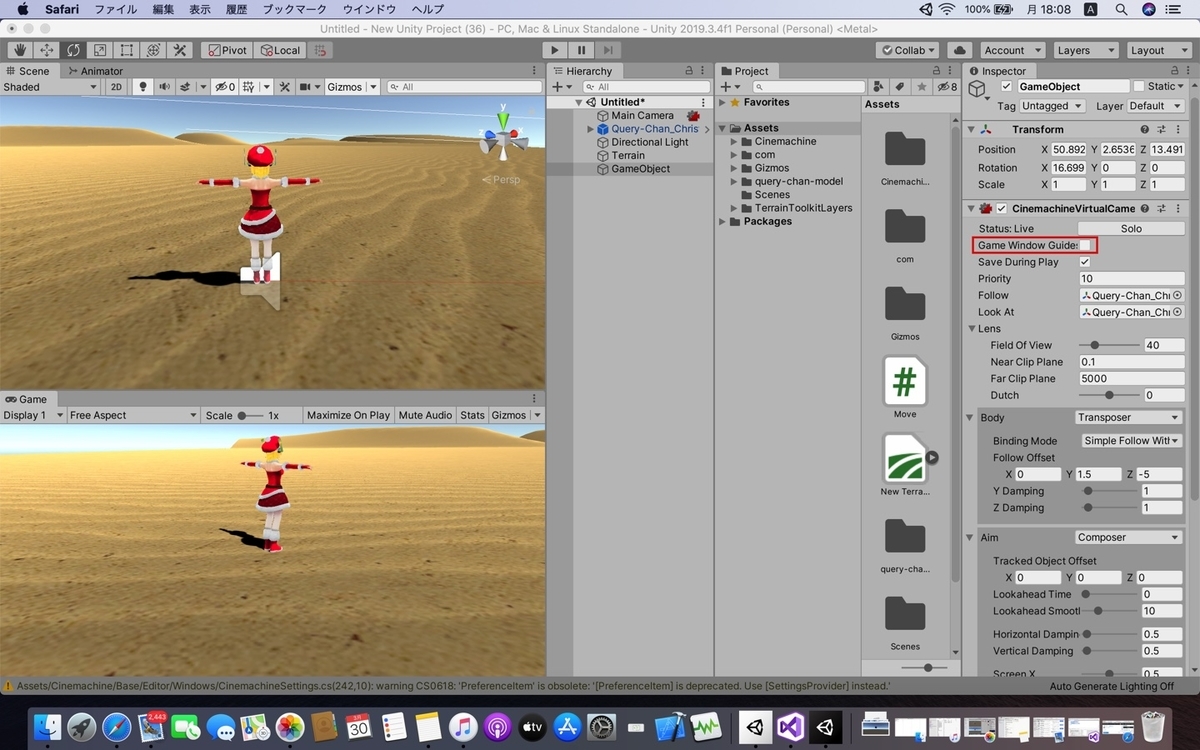This screenshot has height=750, width=1200.
Task: Select the combined Transform tool
Action: point(154,50)
